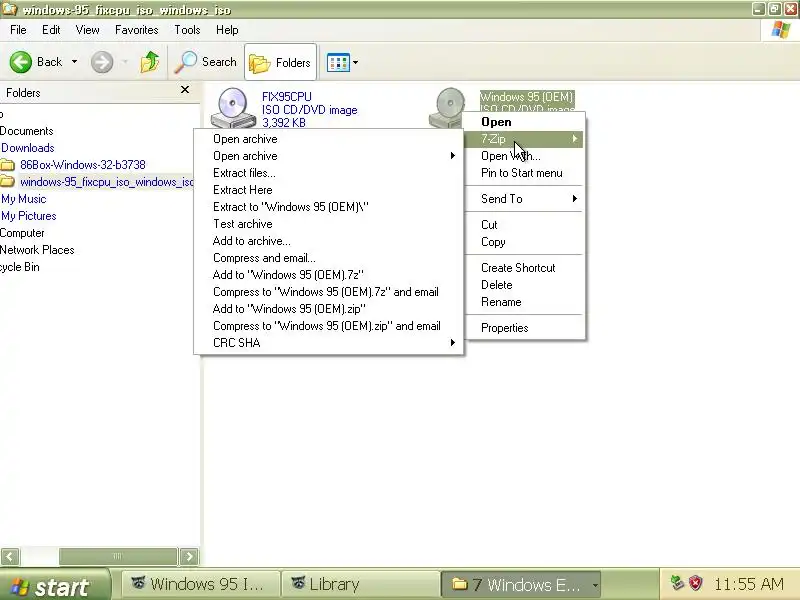
Task: Select the FIX95CPU ISO disc icon
Action: point(233,108)
